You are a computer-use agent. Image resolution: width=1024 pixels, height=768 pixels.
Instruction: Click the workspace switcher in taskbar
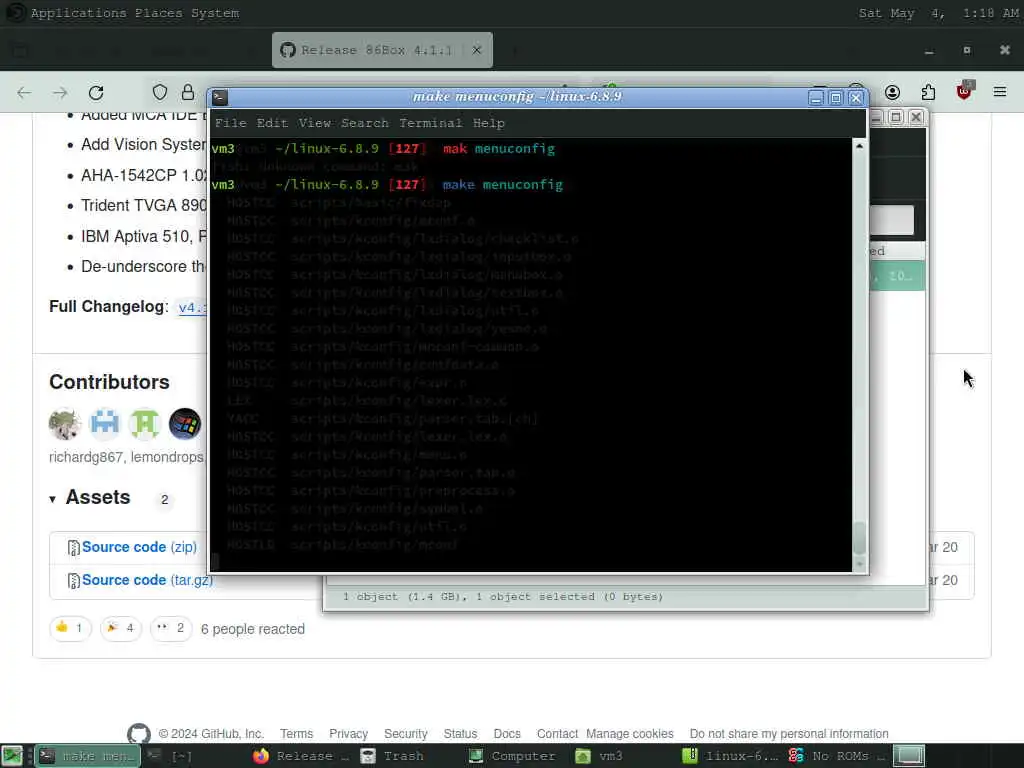tap(909, 756)
